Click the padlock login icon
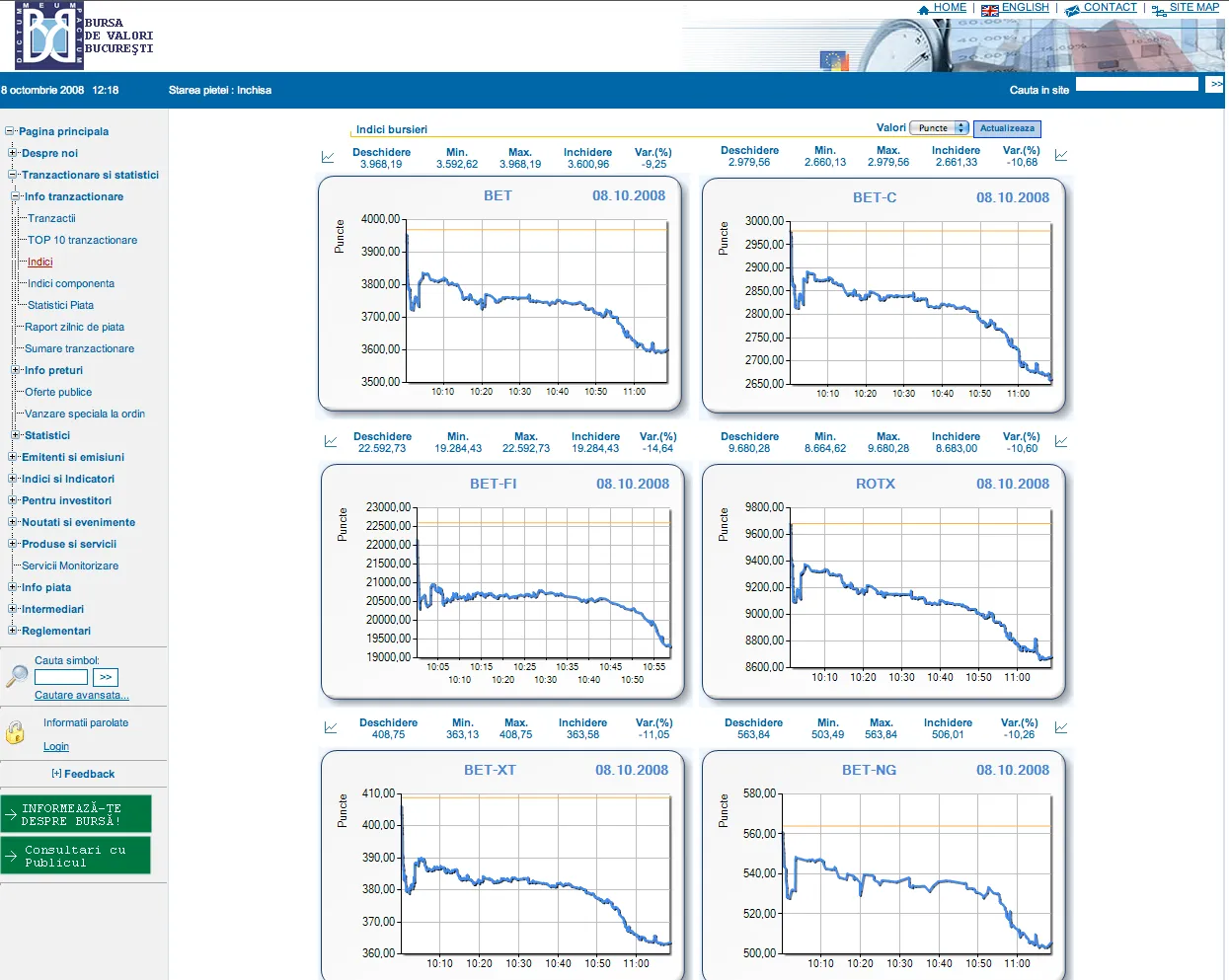This screenshot has height=980, width=1229. point(15,732)
